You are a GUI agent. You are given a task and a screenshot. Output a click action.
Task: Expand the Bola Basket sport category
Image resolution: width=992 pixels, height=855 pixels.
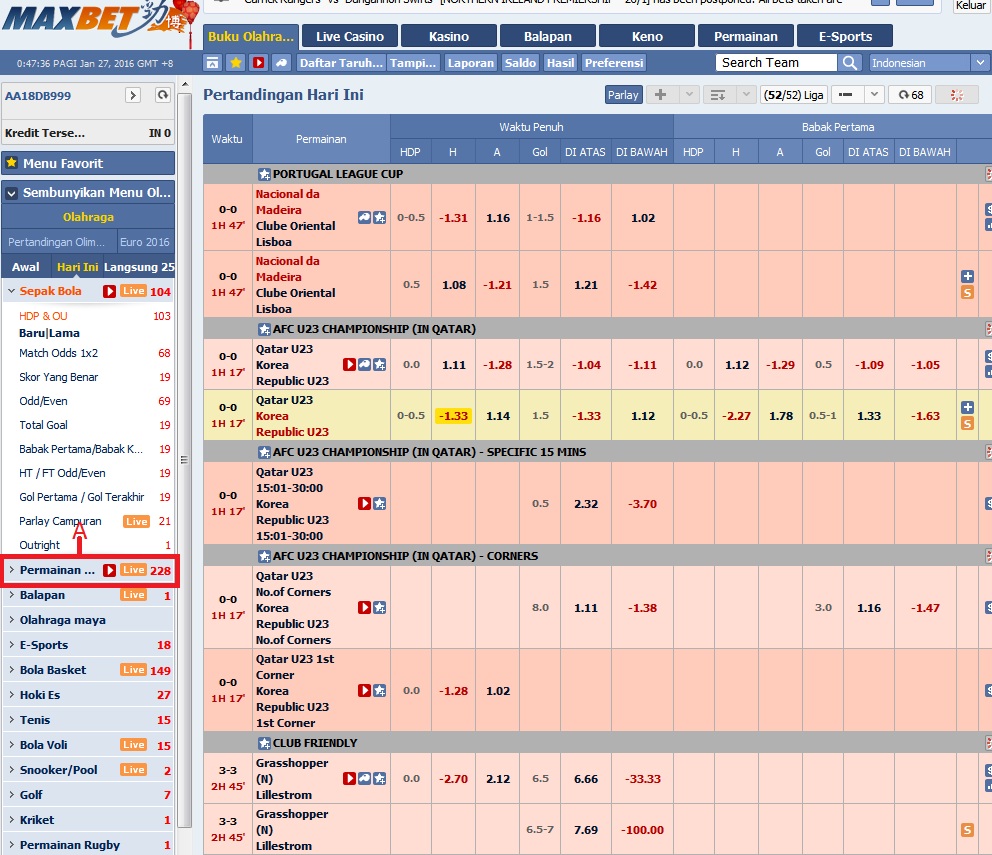click(x=53, y=670)
